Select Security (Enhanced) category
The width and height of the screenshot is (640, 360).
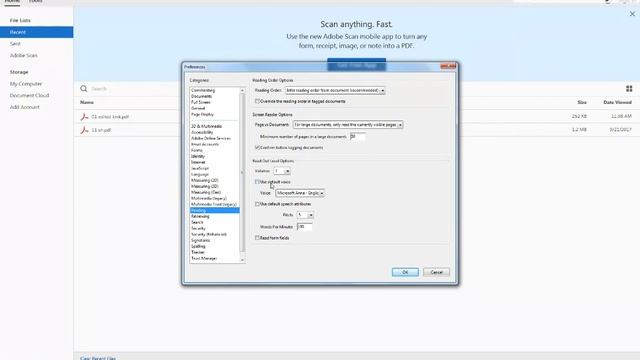tap(209, 234)
